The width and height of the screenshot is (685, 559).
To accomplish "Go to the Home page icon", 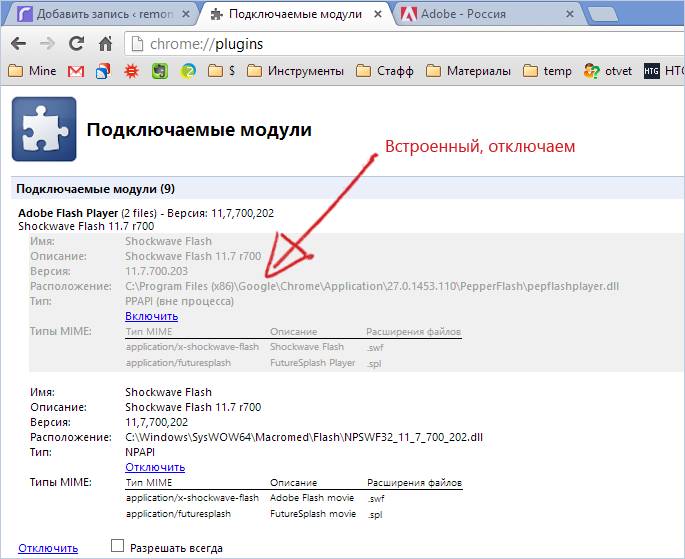I will click(x=105, y=44).
